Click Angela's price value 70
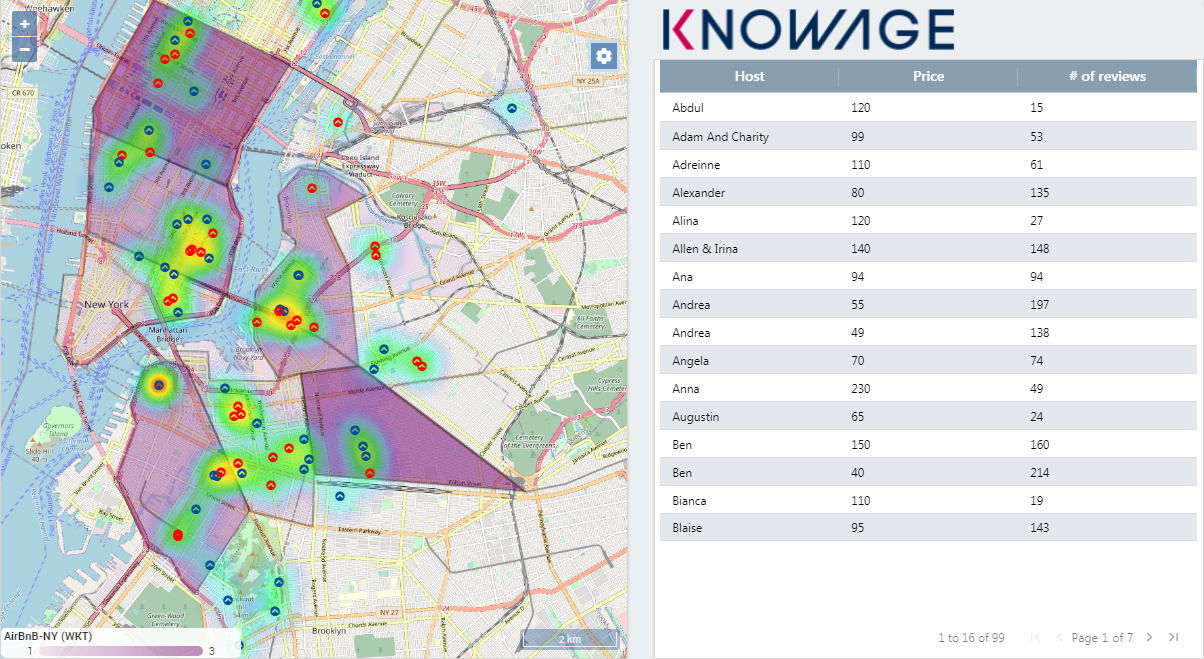The height and width of the screenshot is (659, 1204). 858,360
